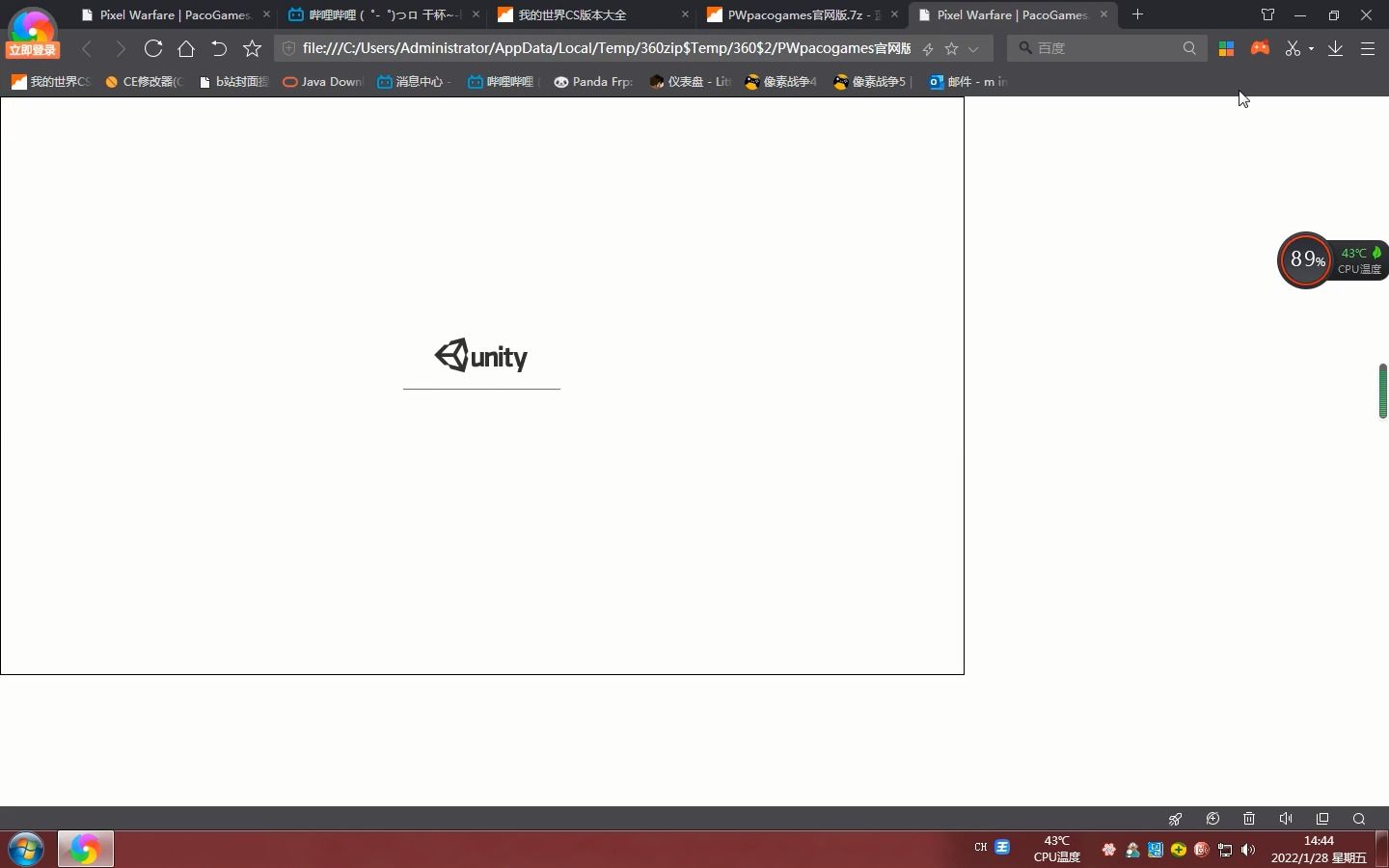Close the 我的世界CS版本大全 tab

point(686,14)
